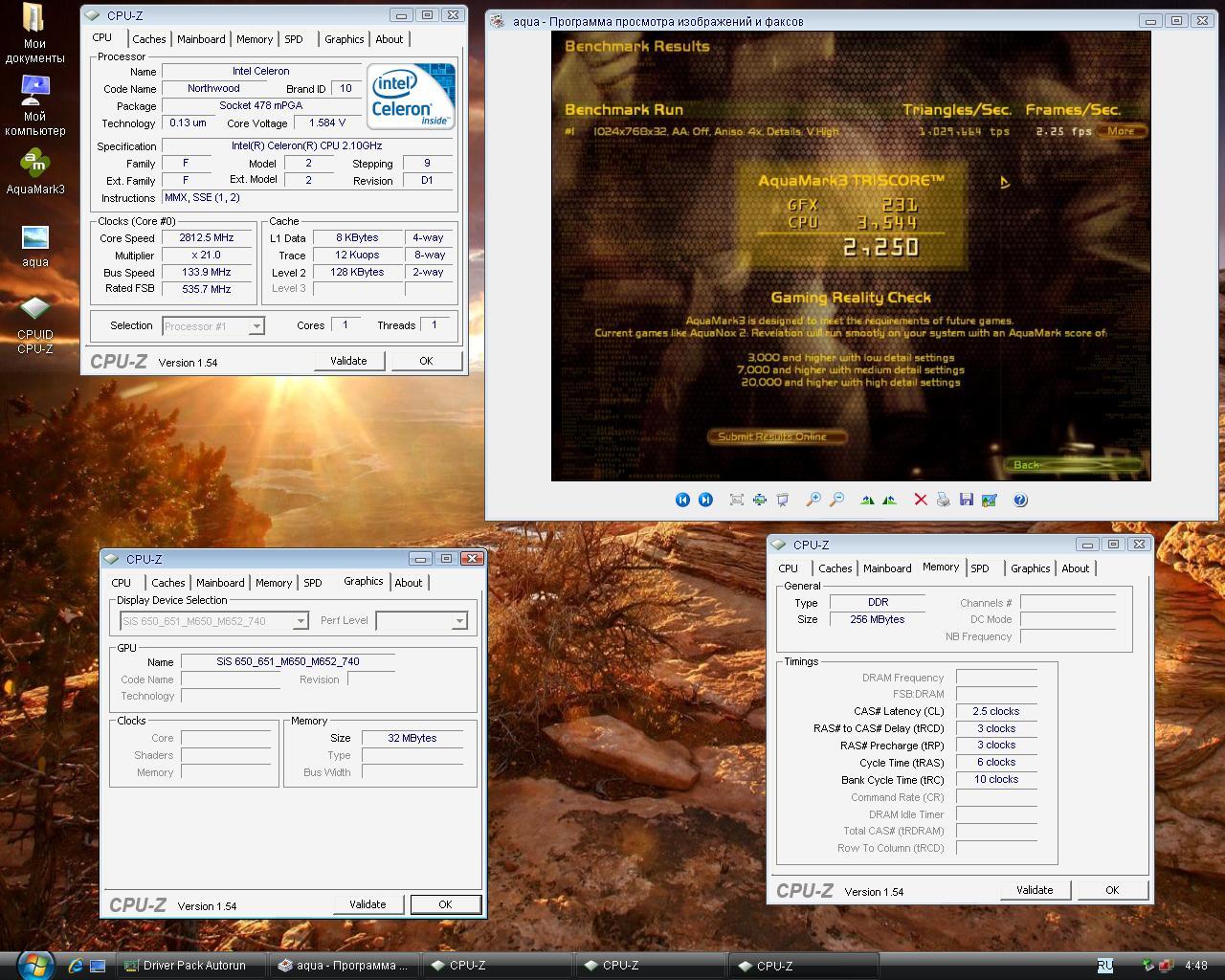Click Multiplier x 21.0 value

coord(207,256)
